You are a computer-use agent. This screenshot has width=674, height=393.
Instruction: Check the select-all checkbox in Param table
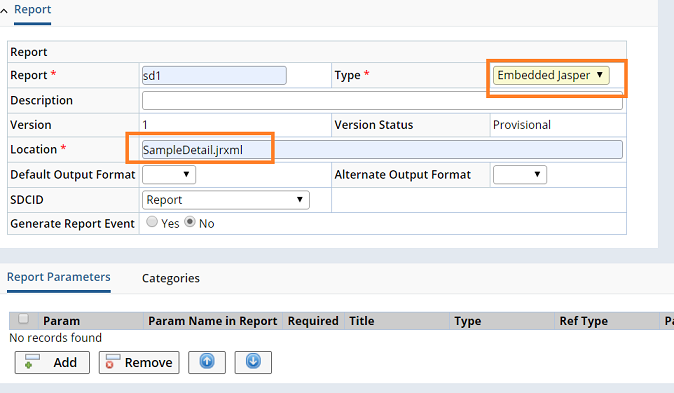(23, 319)
